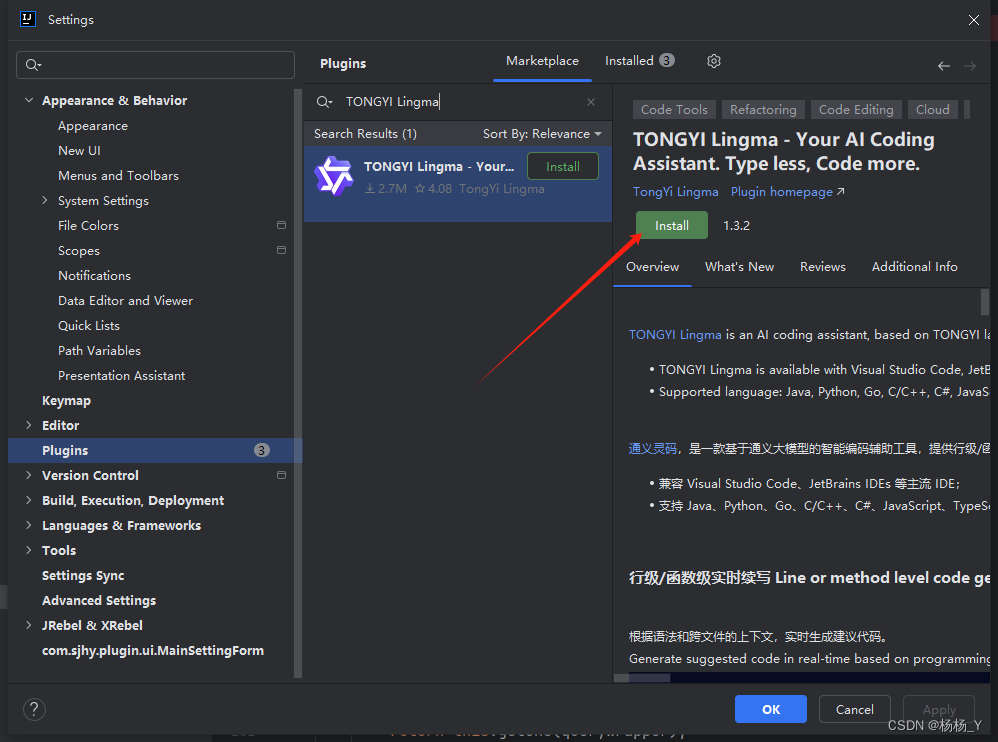Select Presentation Assistant item

[122, 375]
